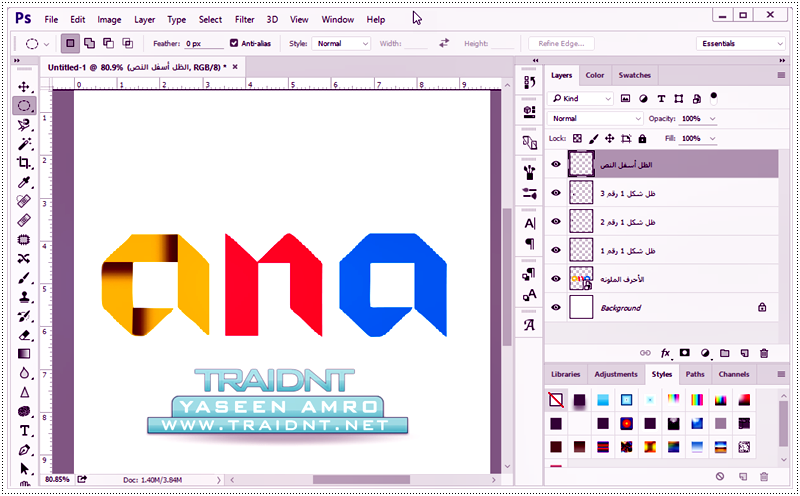Hide the ظل شكل 1 رقم 3 layer
Image resolution: width=800 pixels, height=496 pixels.
[x=556, y=193]
